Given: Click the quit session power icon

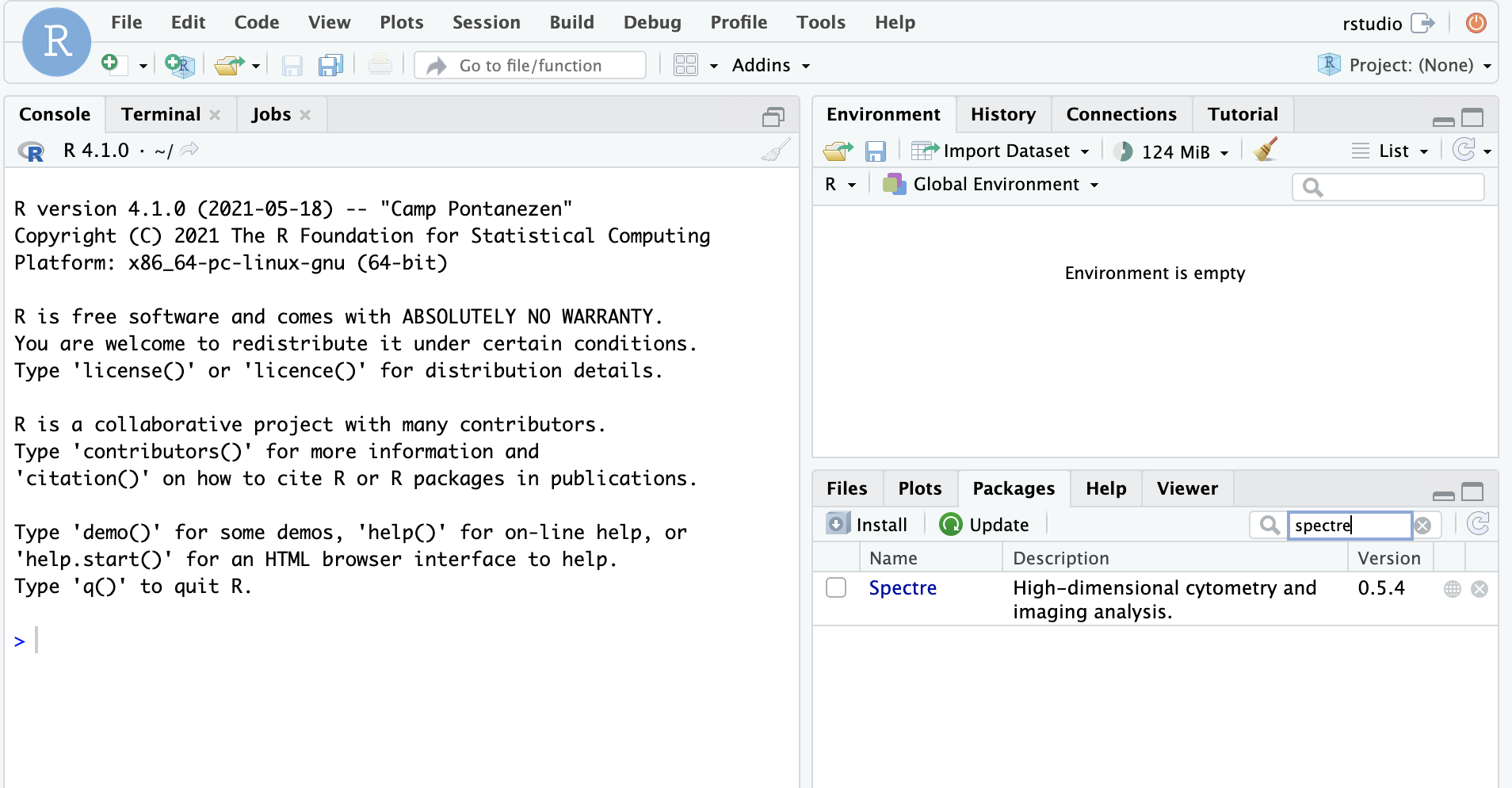Looking at the screenshot, I should click(x=1476, y=23).
